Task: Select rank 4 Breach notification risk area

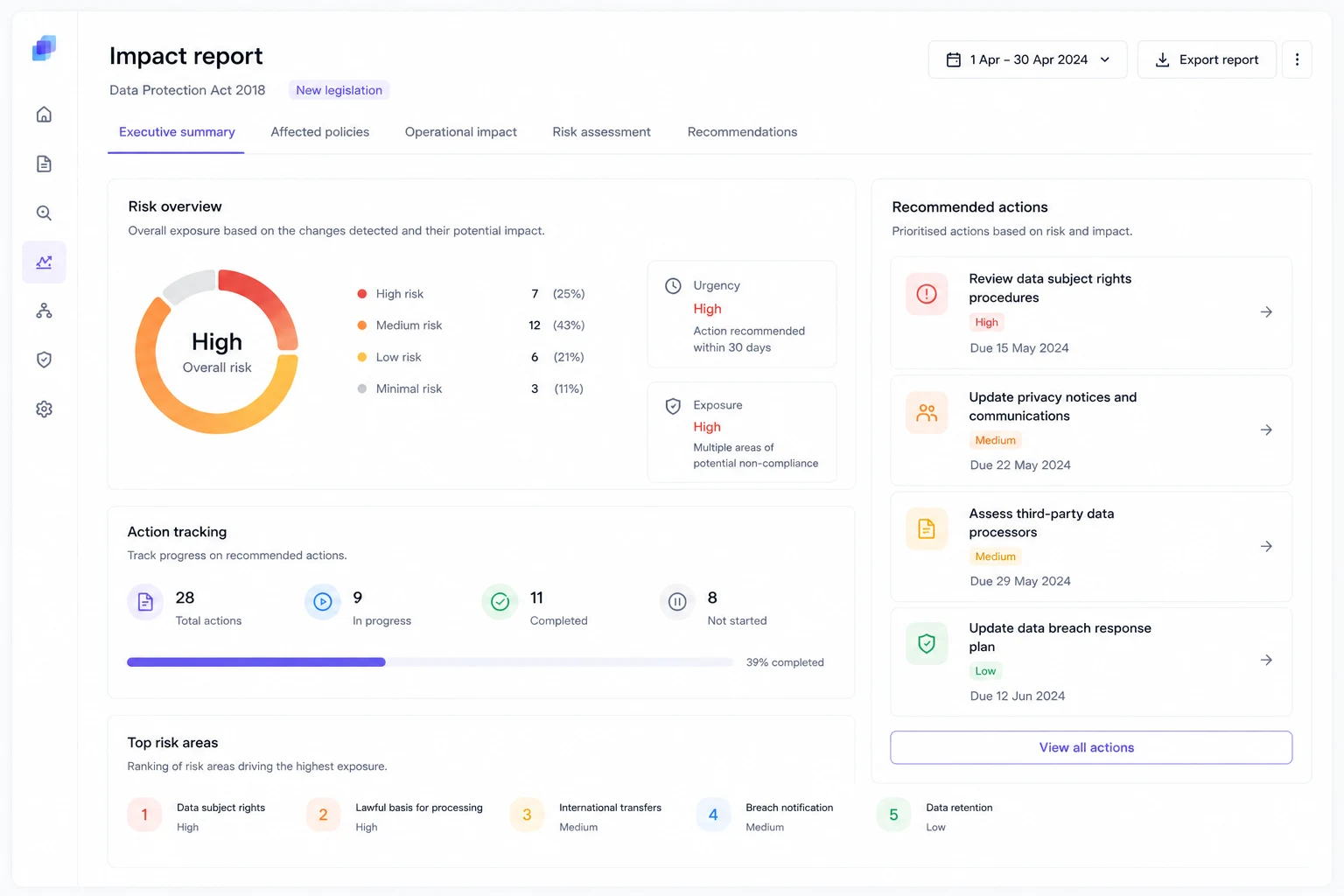Action: [766, 815]
